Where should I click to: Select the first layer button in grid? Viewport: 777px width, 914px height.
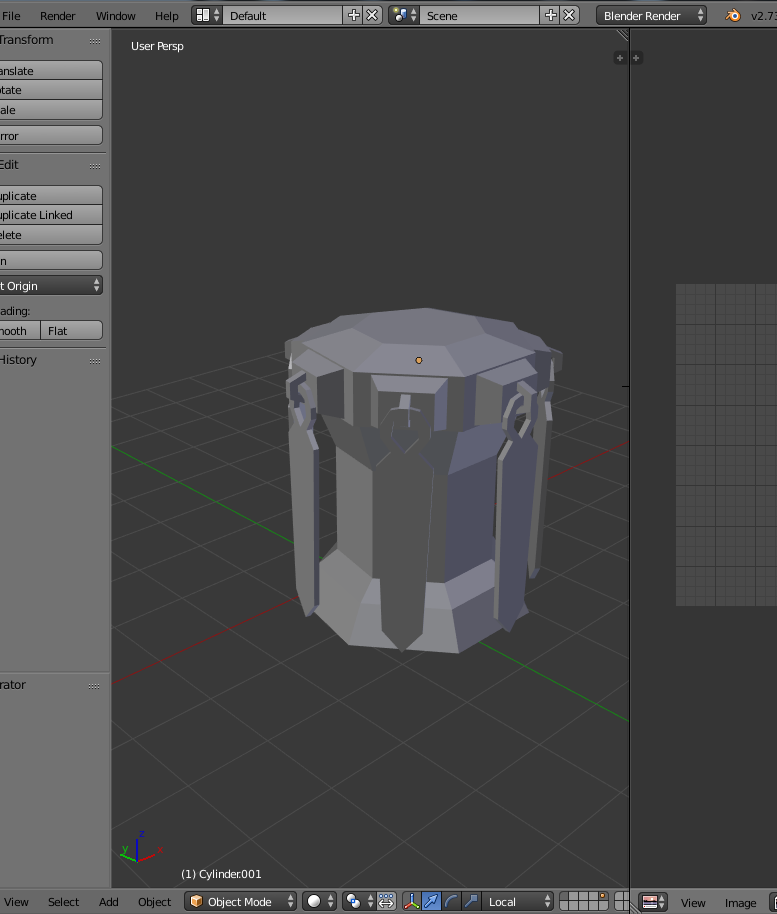click(565, 897)
